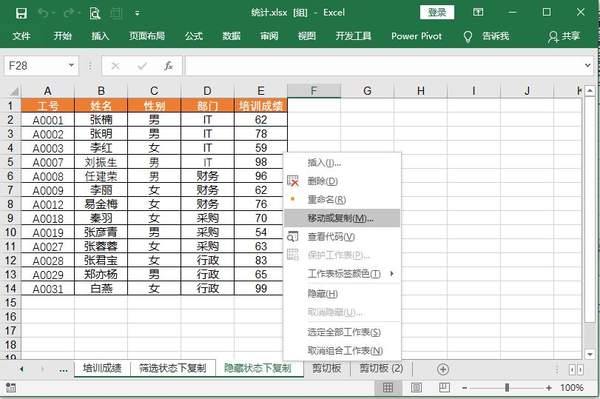
Task: Click the Select All corner triangle
Action: click(14, 91)
